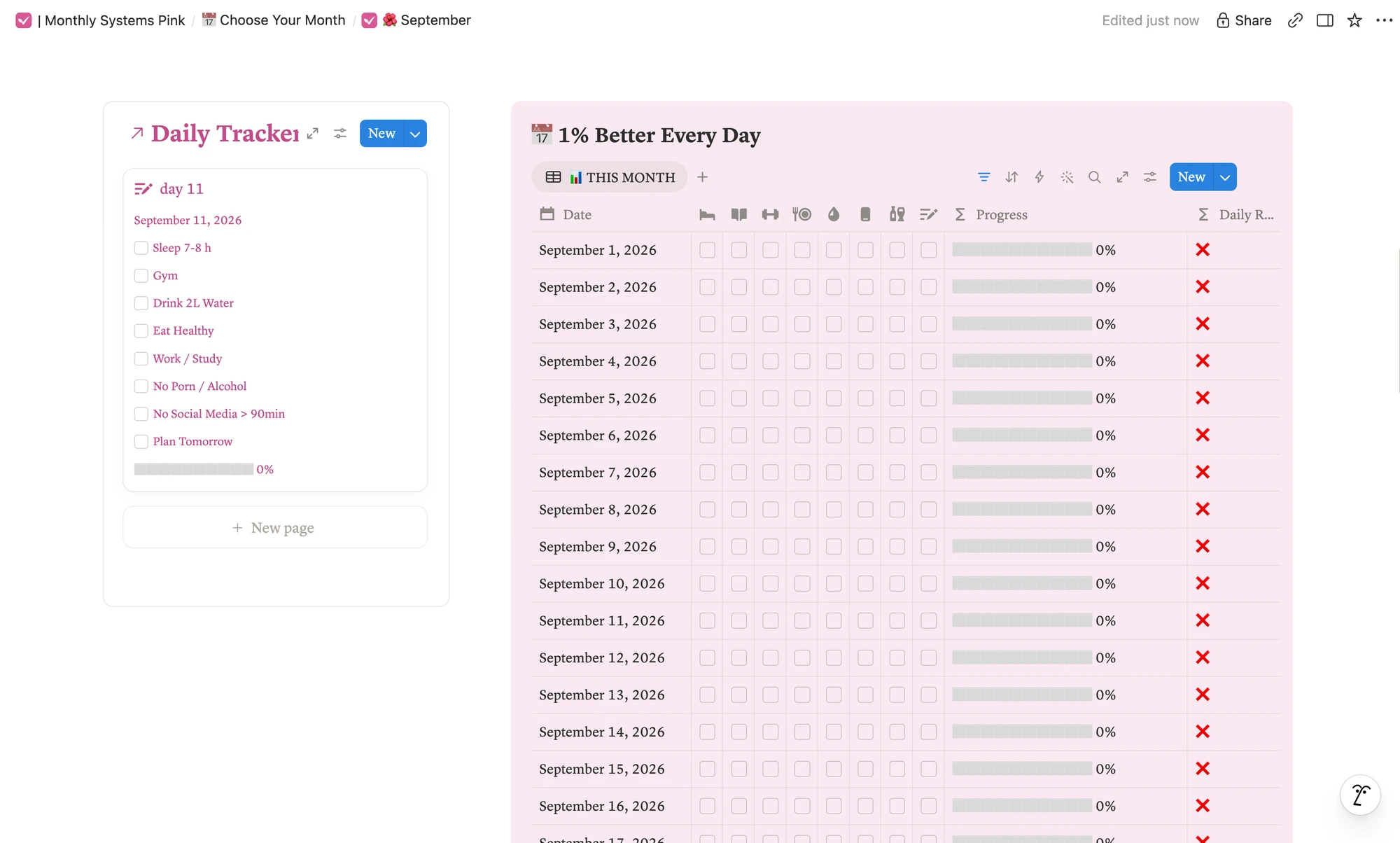
Task: Click the progress bar for September 12, 2026
Action: click(x=1022, y=657)
